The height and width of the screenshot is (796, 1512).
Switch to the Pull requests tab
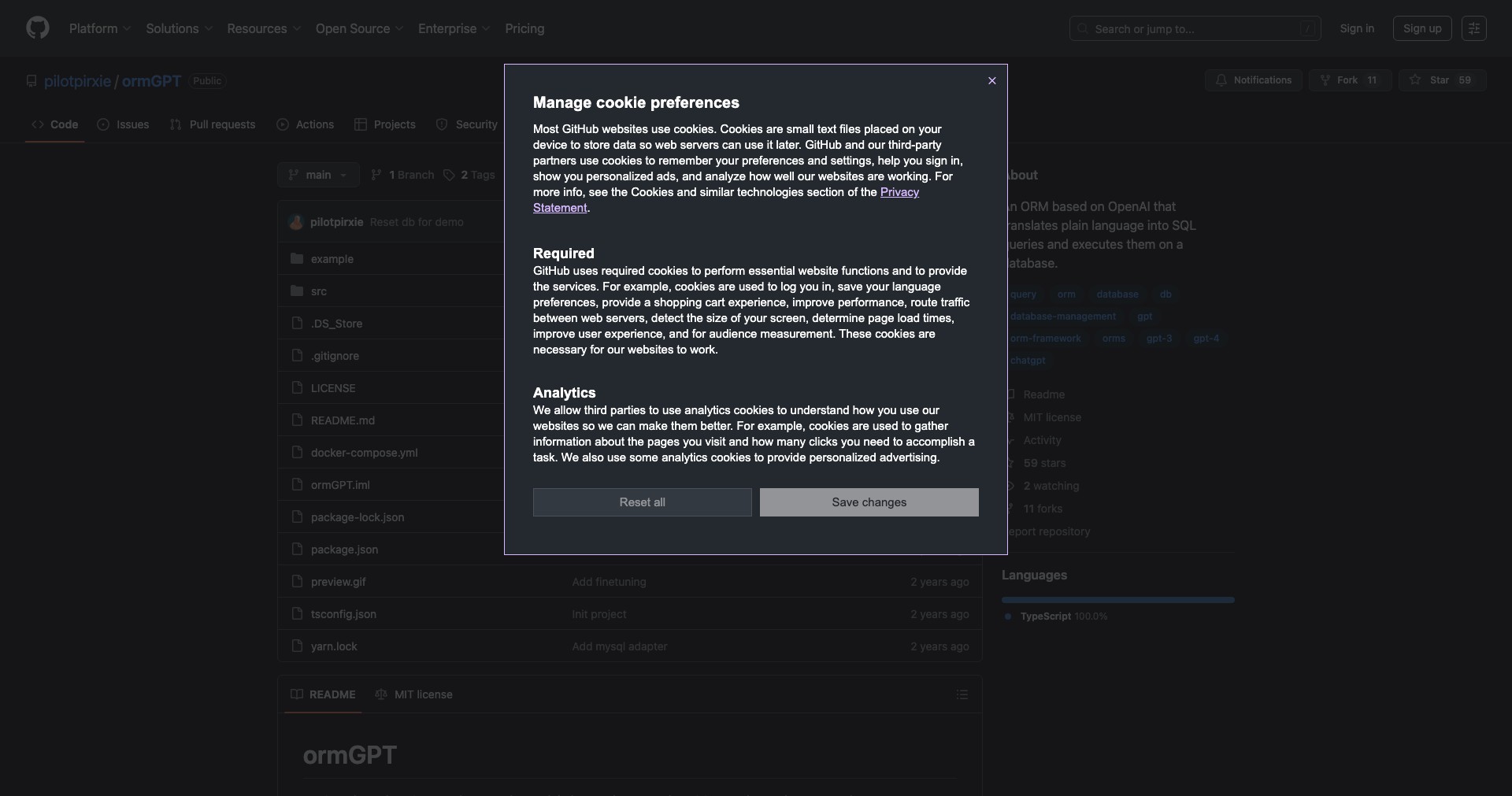tap(213, 124)
